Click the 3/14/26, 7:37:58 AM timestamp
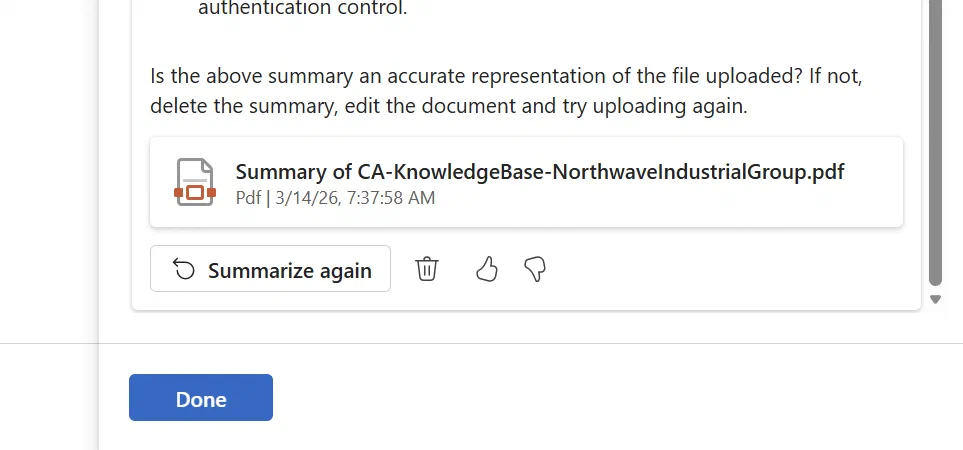Screen dimensions: 963x450 355,198
